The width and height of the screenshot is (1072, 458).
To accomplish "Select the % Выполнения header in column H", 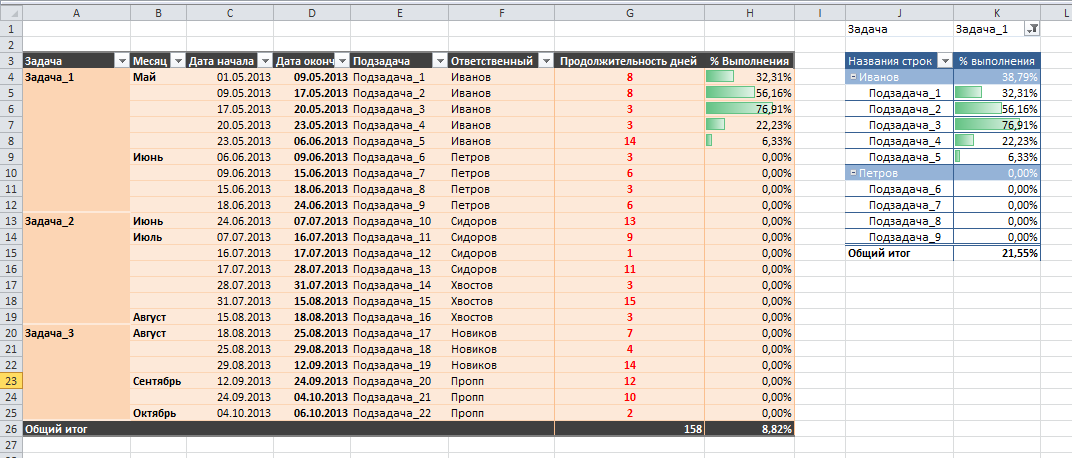I will pos(749,61).
